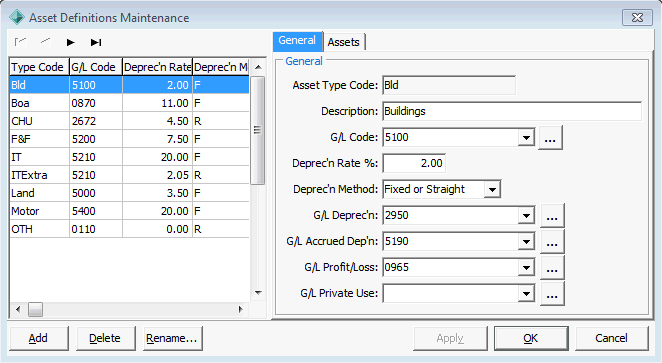Select the IT row
Image resolution: width=662 pixels, height=363 pixels.
pyautogui.click(x=129, y=157)
